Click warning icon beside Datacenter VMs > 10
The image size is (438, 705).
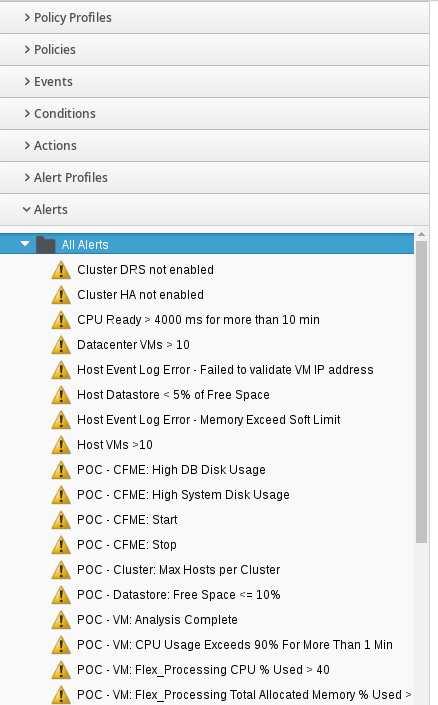coord(61,345)
